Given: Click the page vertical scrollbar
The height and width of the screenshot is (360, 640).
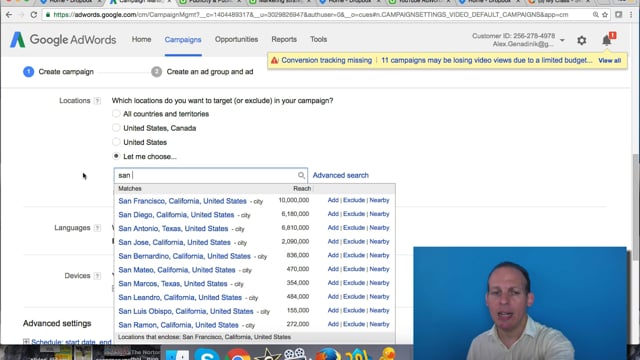Looking at the screenshot, I should (636, 207).
